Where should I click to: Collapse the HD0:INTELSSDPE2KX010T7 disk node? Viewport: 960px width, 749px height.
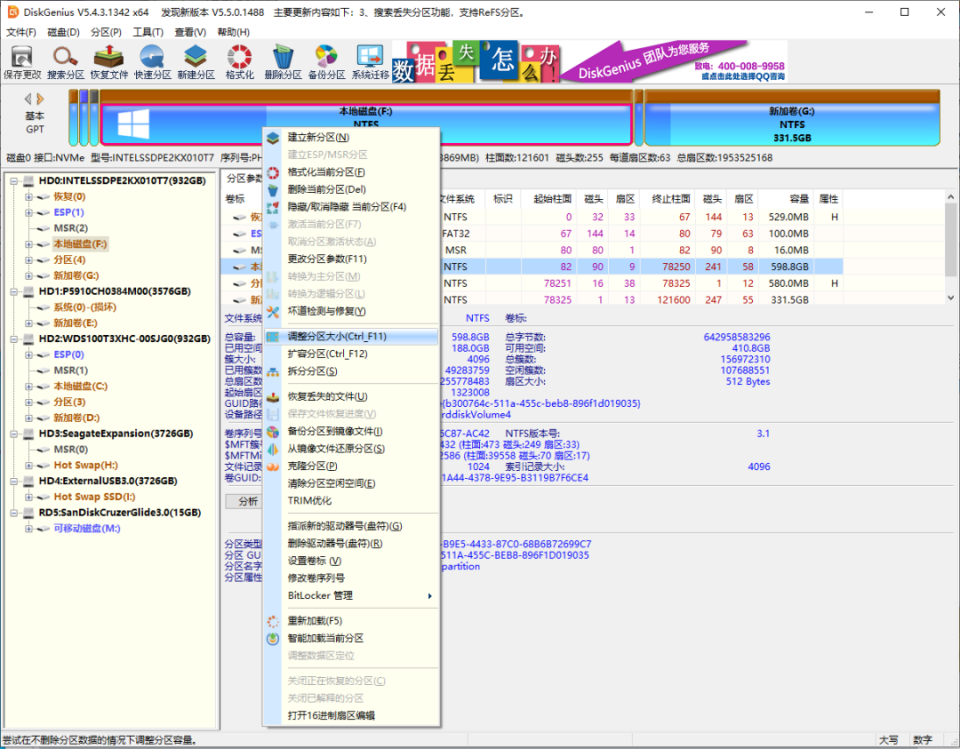tap(15, 181)
